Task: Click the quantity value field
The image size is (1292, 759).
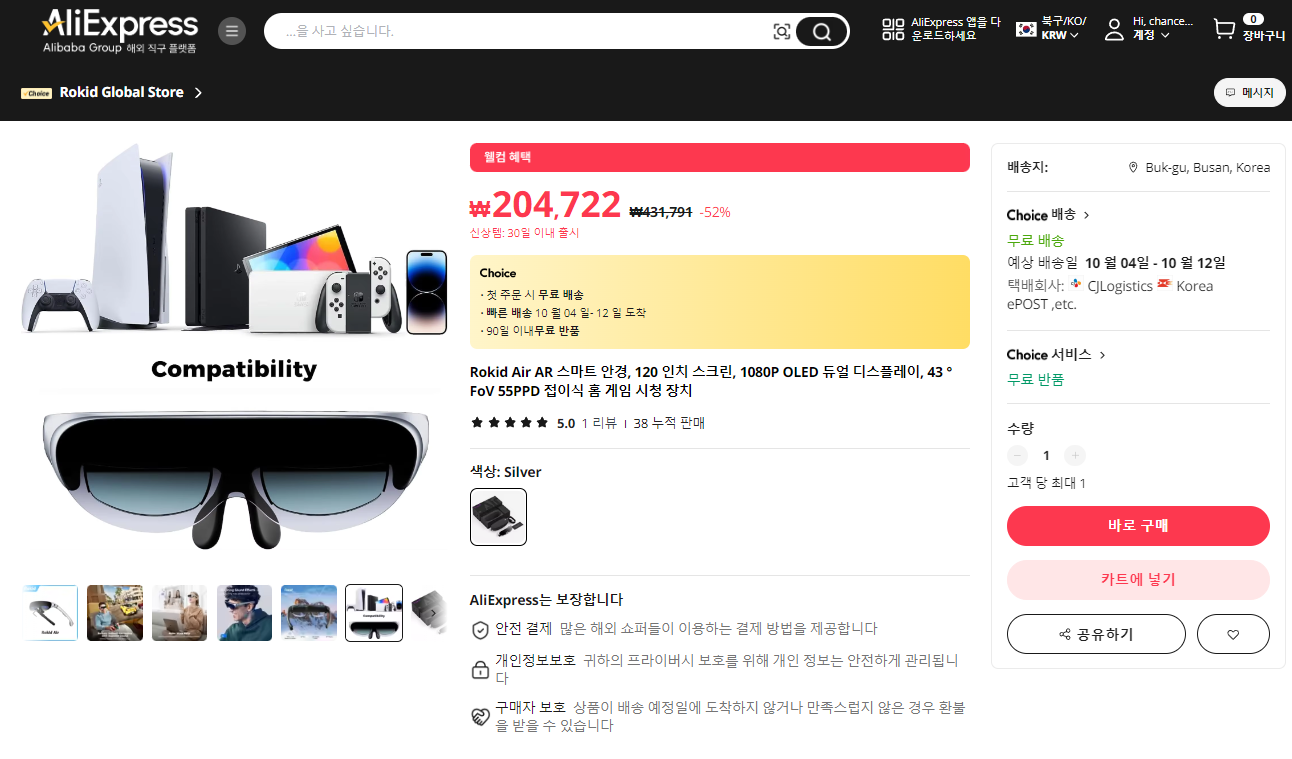Action: (1046, 456)
